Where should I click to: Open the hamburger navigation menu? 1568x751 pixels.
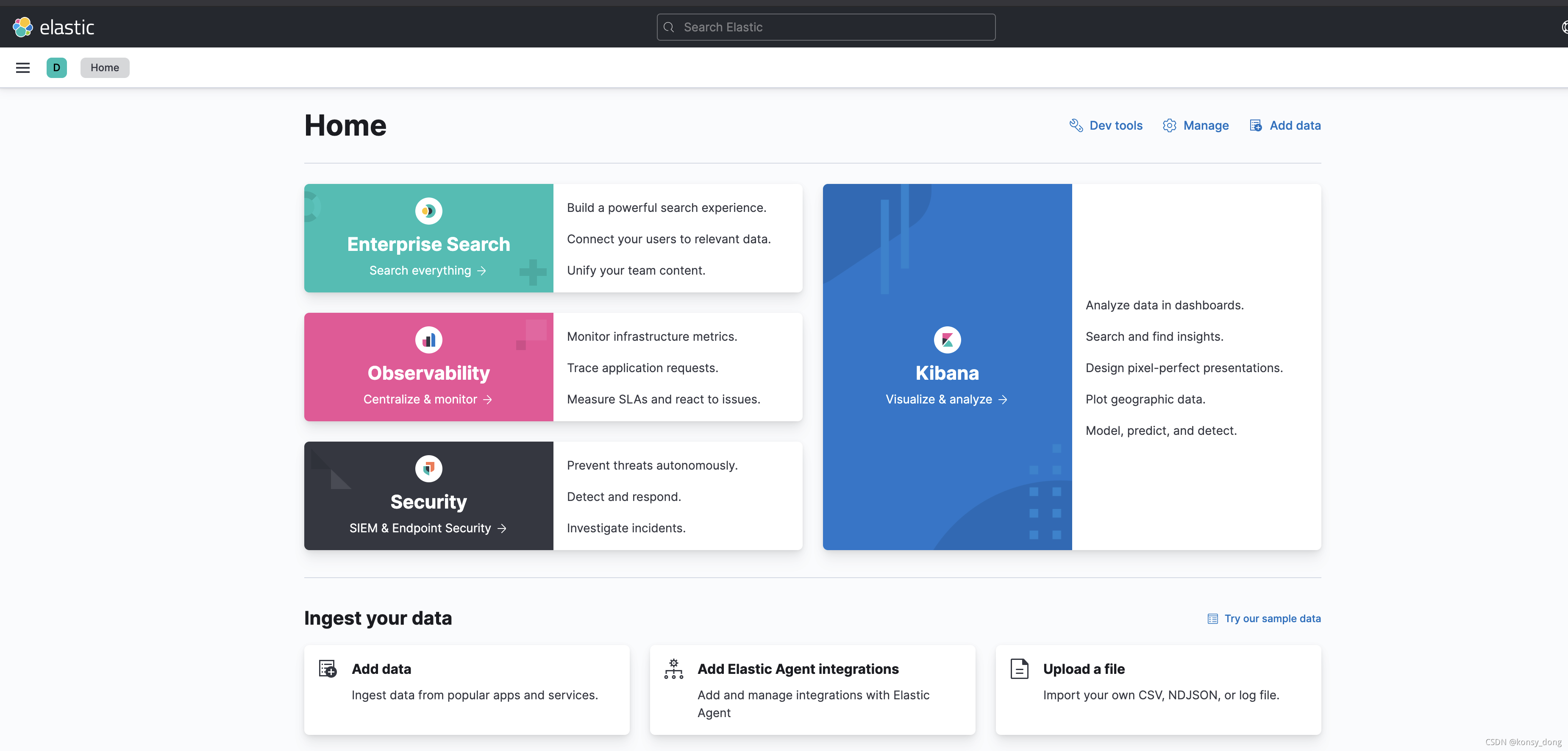point(22,67)
